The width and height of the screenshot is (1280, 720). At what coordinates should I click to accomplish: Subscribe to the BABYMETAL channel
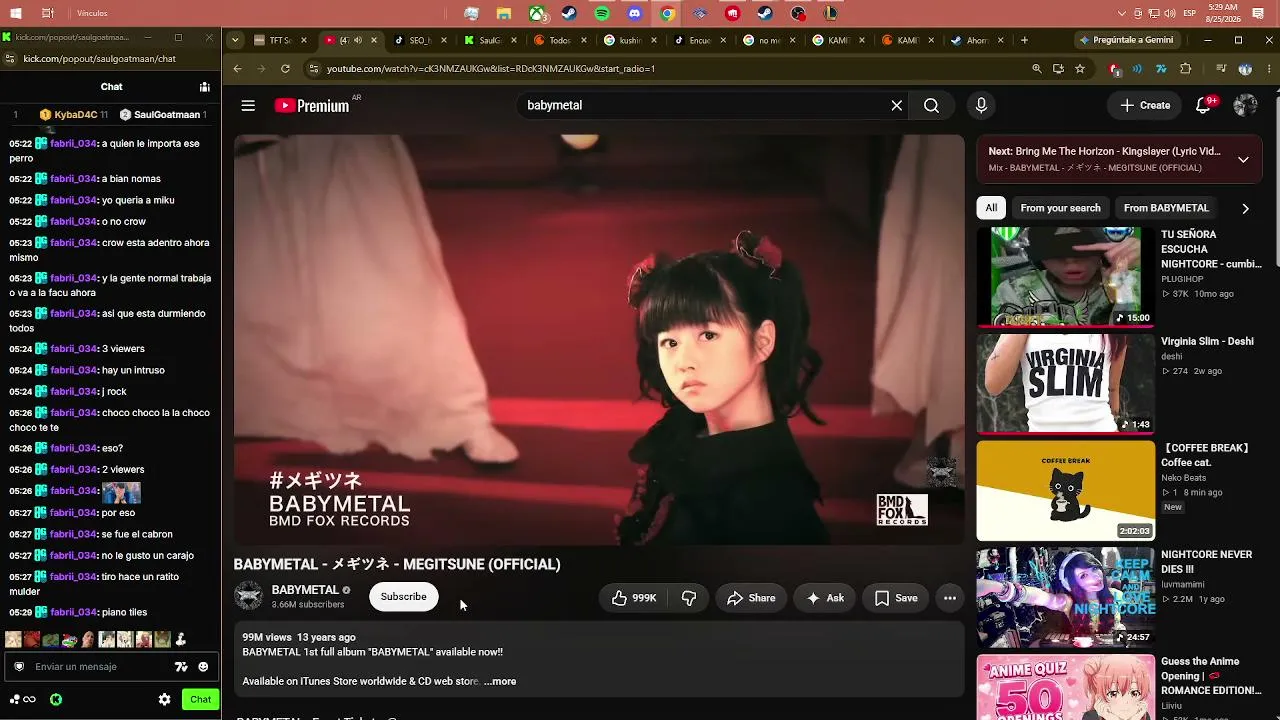point(403,597)
